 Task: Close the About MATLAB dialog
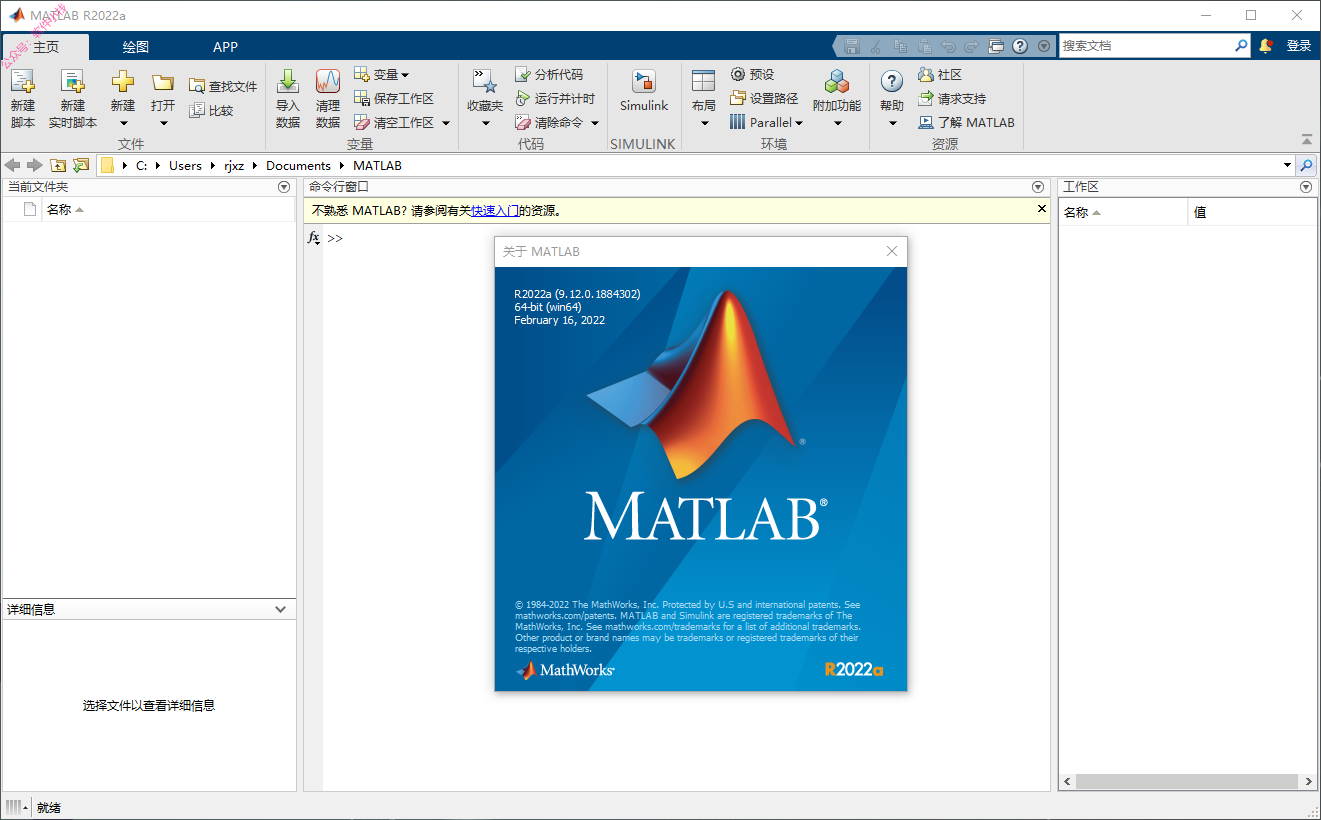(892, 251)
